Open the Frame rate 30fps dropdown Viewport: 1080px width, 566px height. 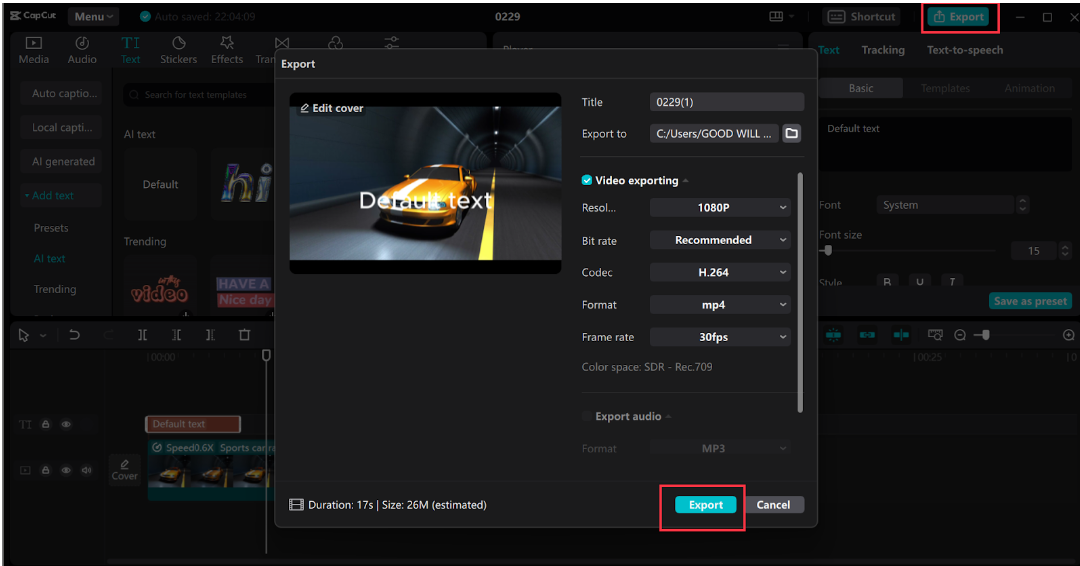(720, 337)
